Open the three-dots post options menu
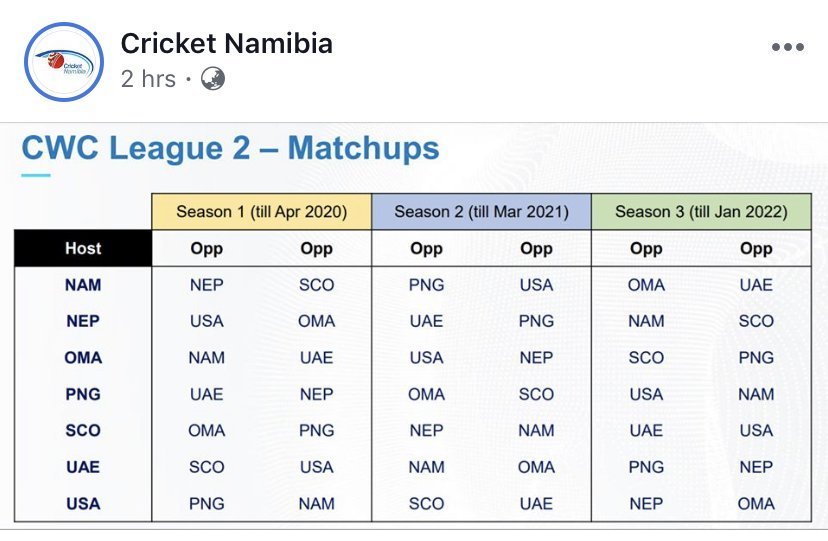This screenshot has height=541, width=828. coord(788,47)
